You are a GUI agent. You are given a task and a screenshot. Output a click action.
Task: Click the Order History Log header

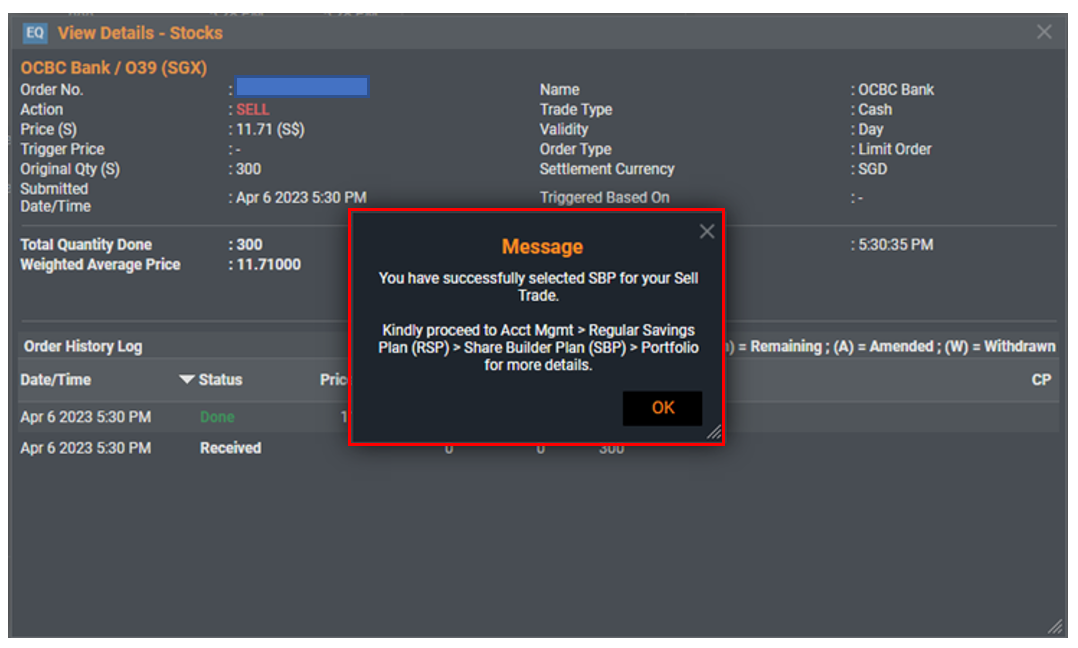[83, 346]
